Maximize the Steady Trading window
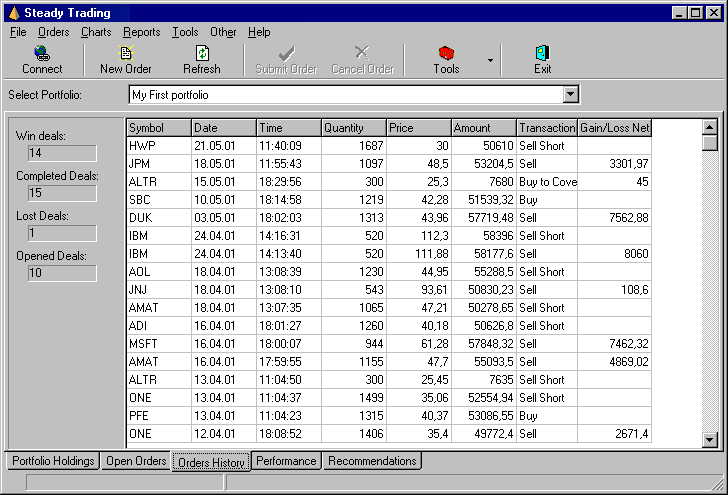This screenshot has width=728, height=495. click(696, 13)
